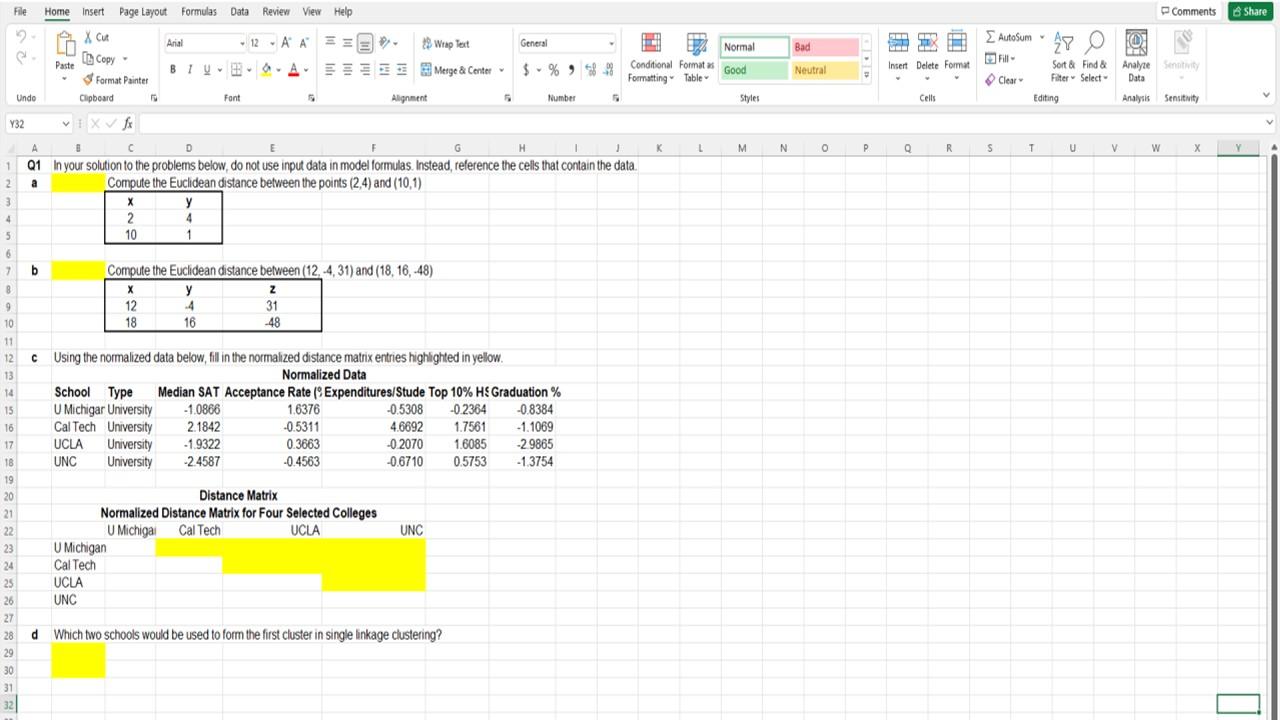Click the Increase Decimal icon
The width and height of the screenshot is (1280, 720).
pyautogui.click(x=588, y=70)
